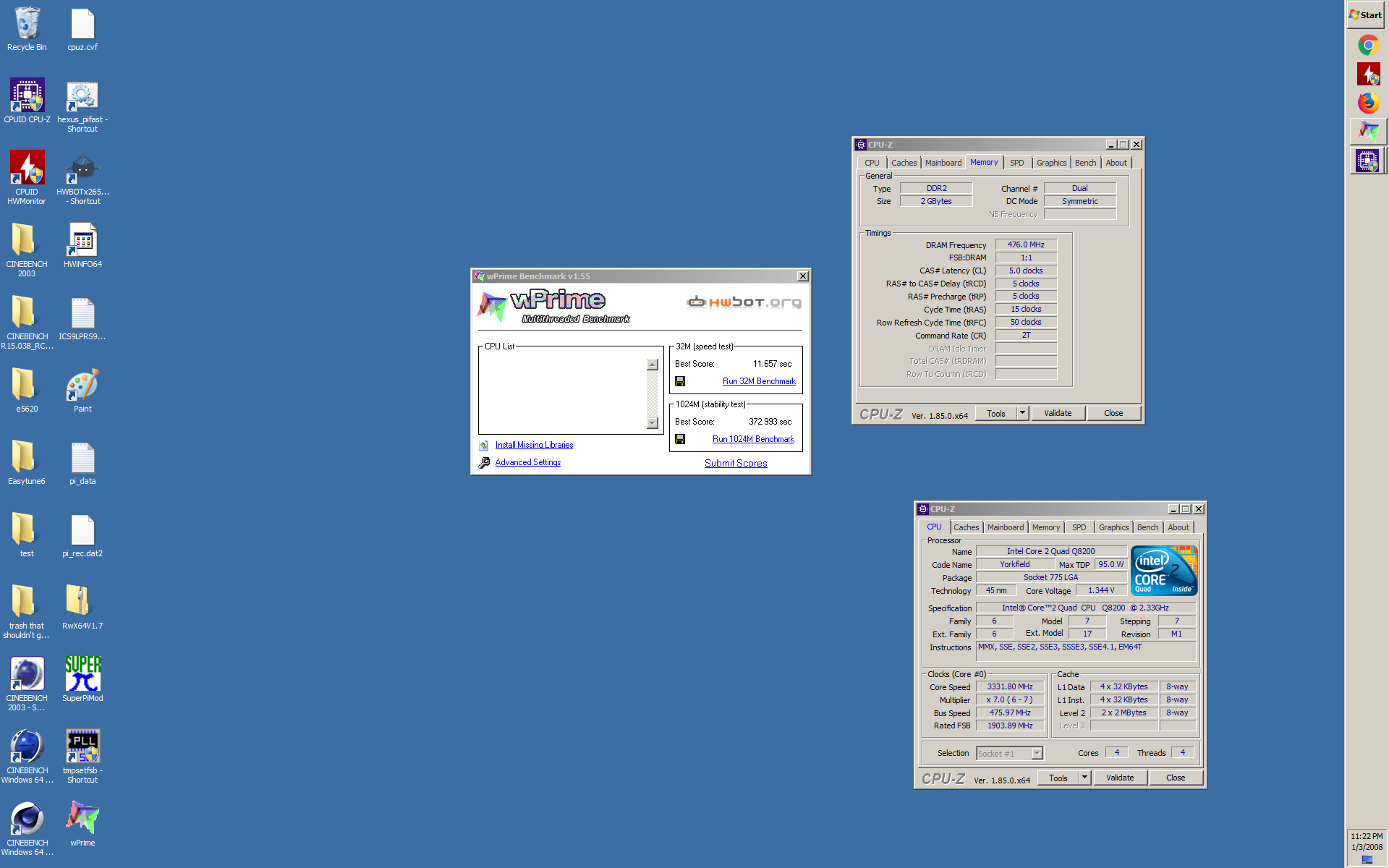Image resolution: width=1389 pixels, height=868 pixels.
Task: Run the 1024M Benchmark in wPrime
Action: pyautogui.click(x=753, y=439)
